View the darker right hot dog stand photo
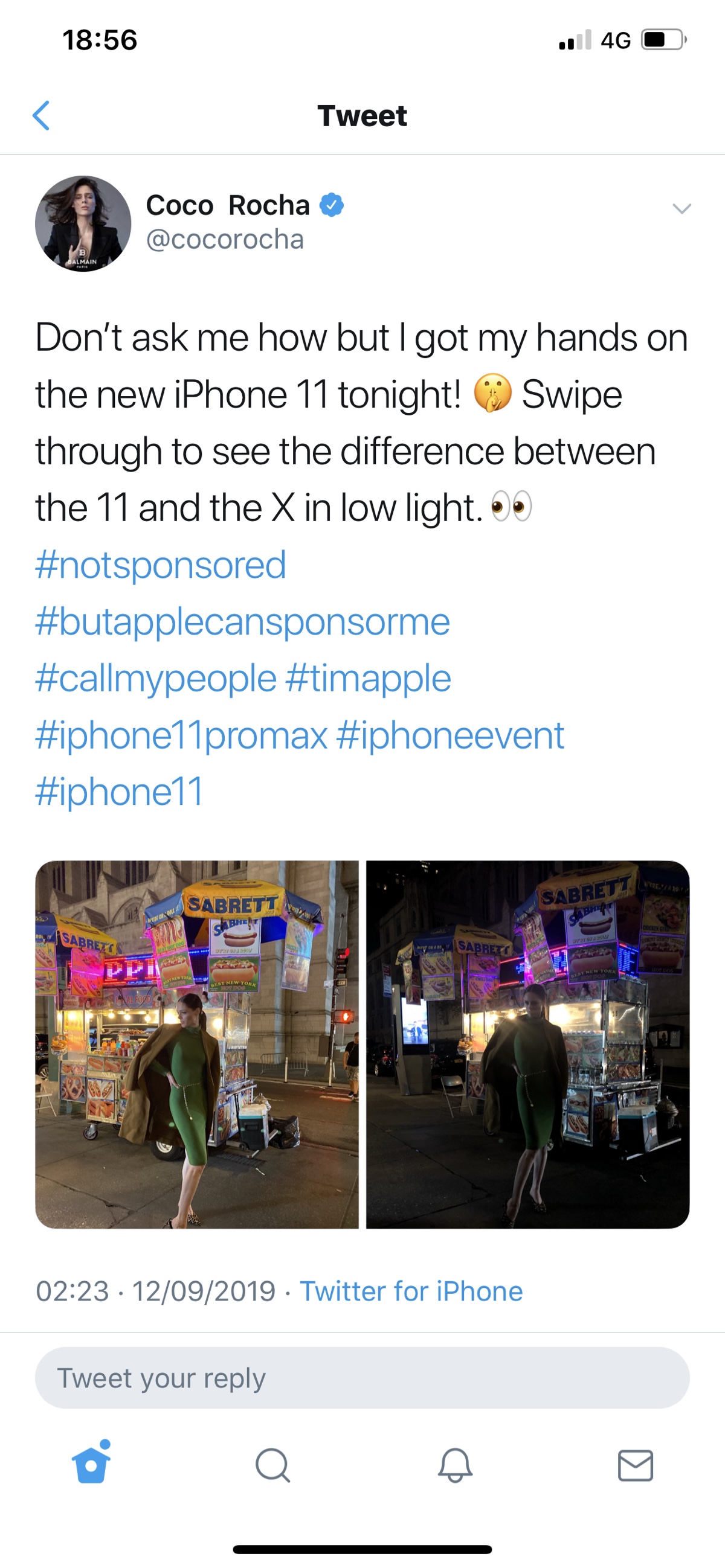This screenshot has height=1568, width=725. (527, 1045)
